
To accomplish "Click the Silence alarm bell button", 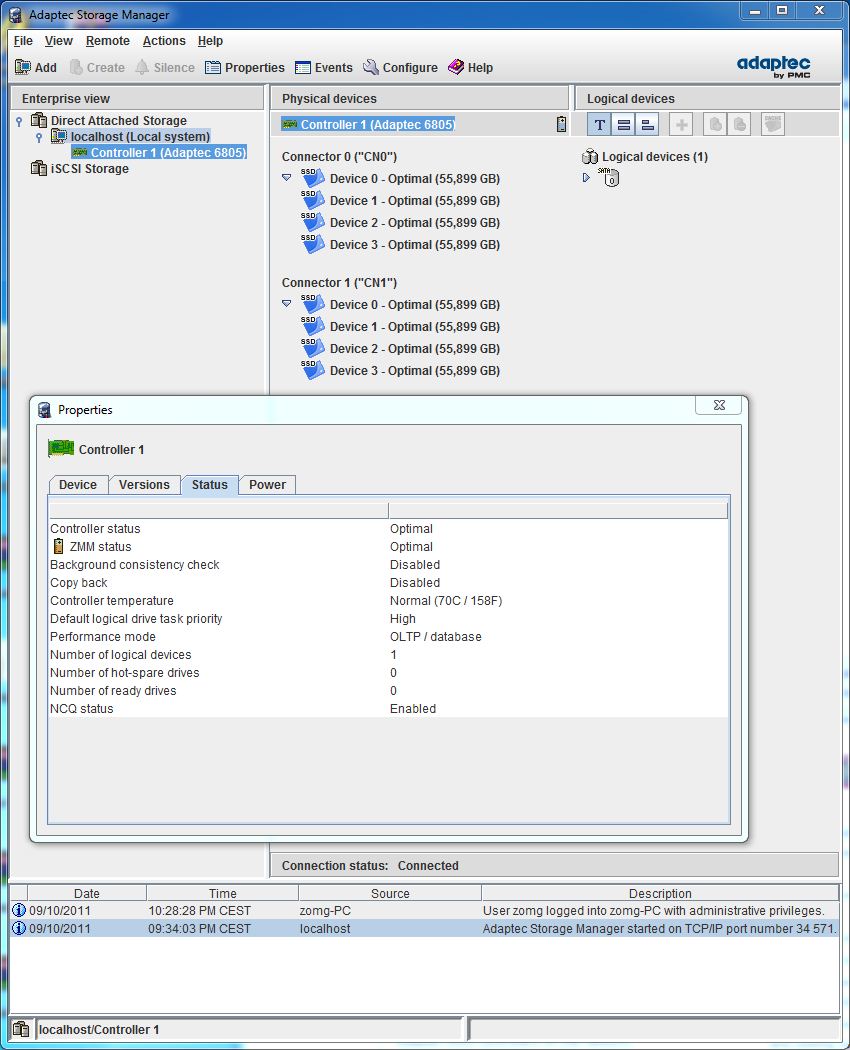I will pos(165,68).
